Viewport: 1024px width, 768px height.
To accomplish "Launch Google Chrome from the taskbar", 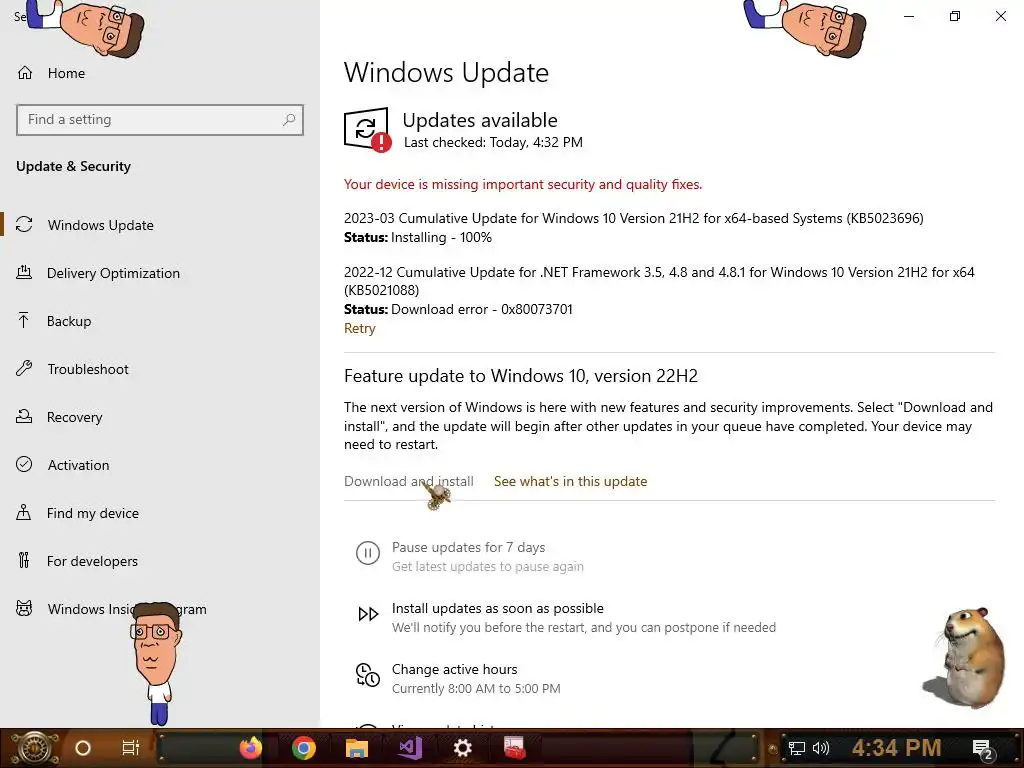I will 304,748.
